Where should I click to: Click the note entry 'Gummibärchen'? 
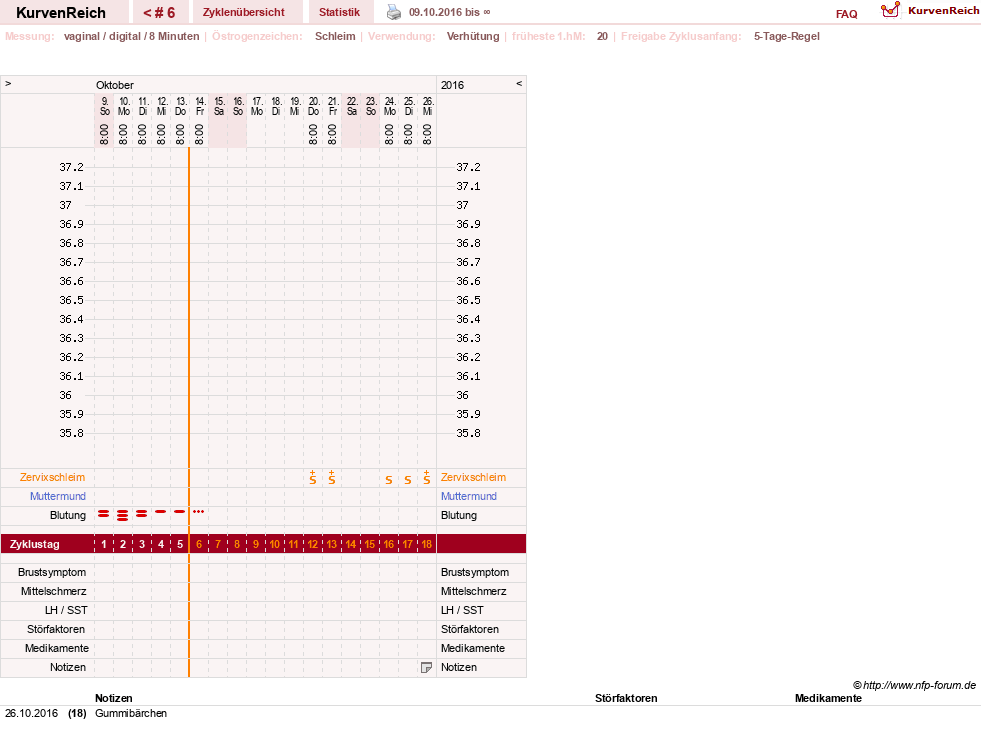coord(131,713)
